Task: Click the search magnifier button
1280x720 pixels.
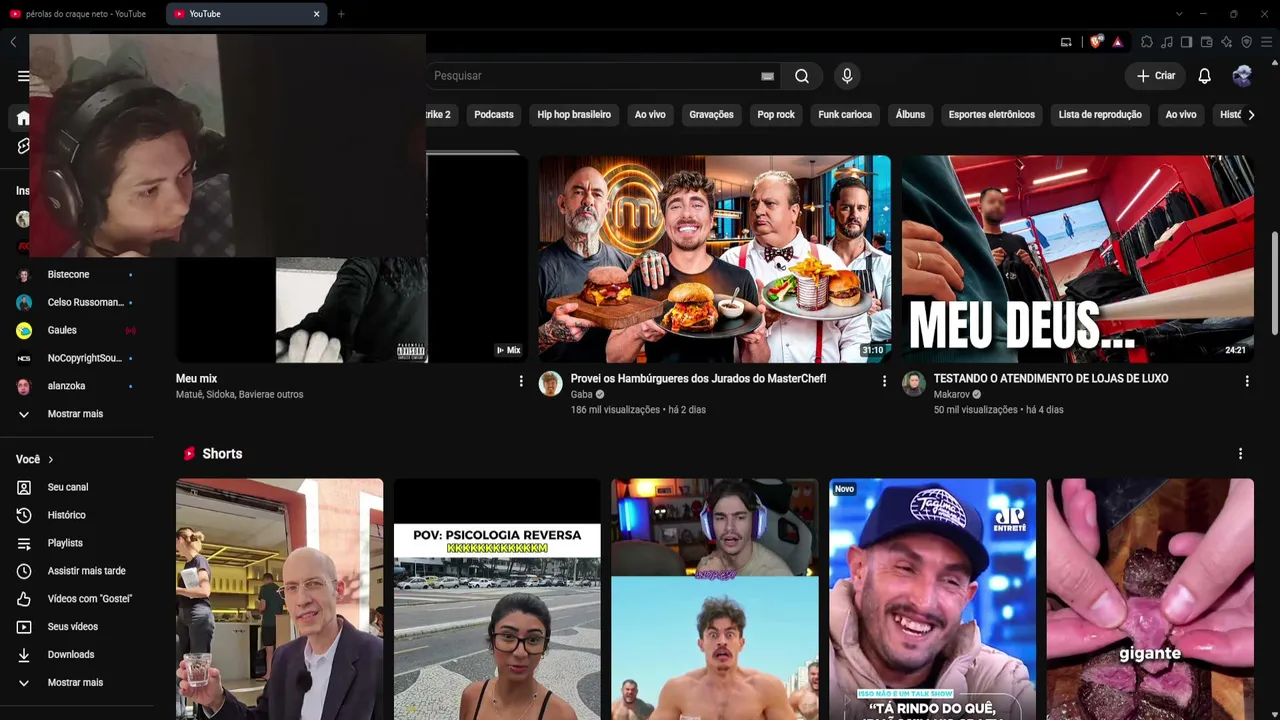Action: coord(802,76)
